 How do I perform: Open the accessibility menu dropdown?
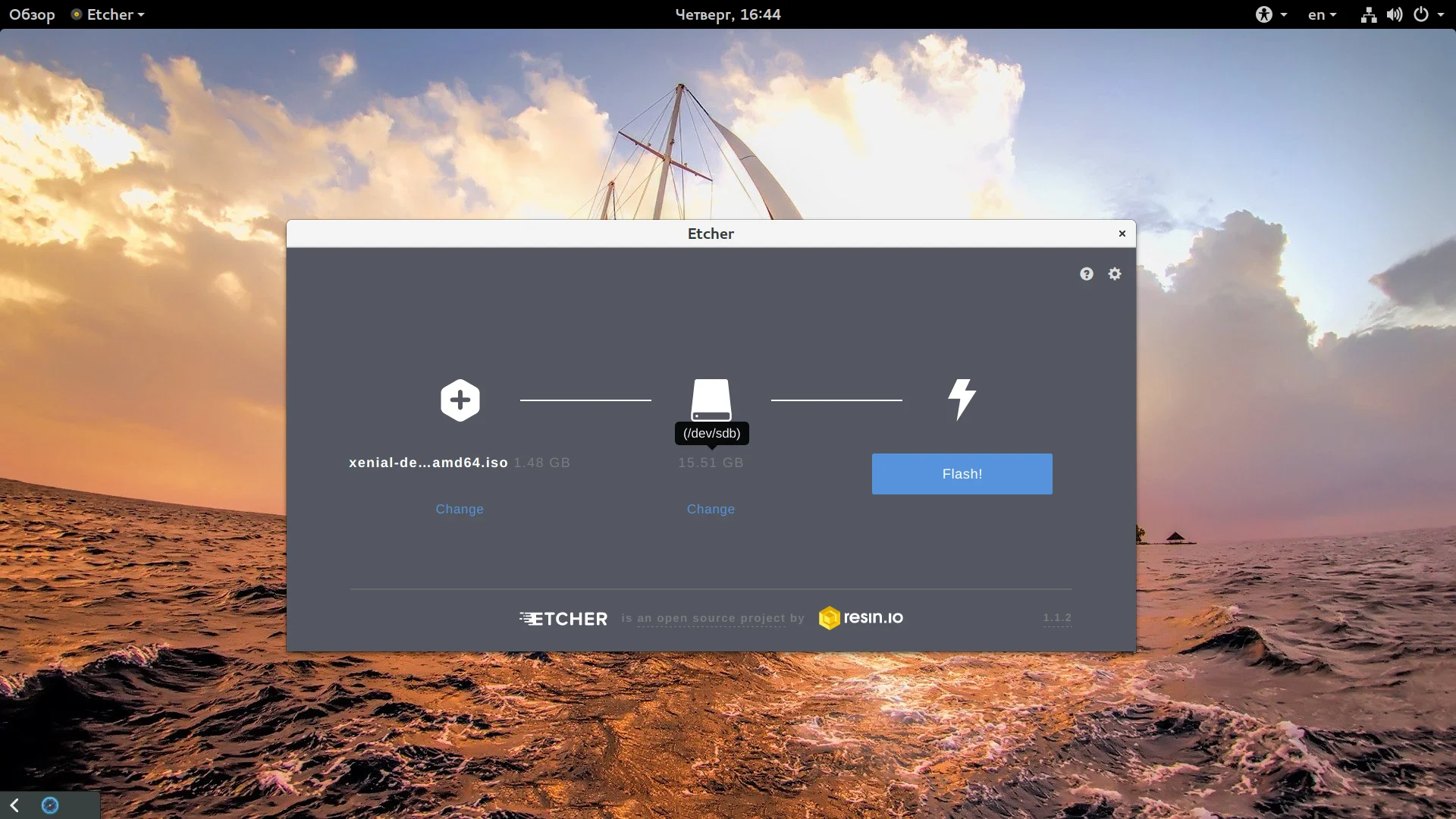1270,14
